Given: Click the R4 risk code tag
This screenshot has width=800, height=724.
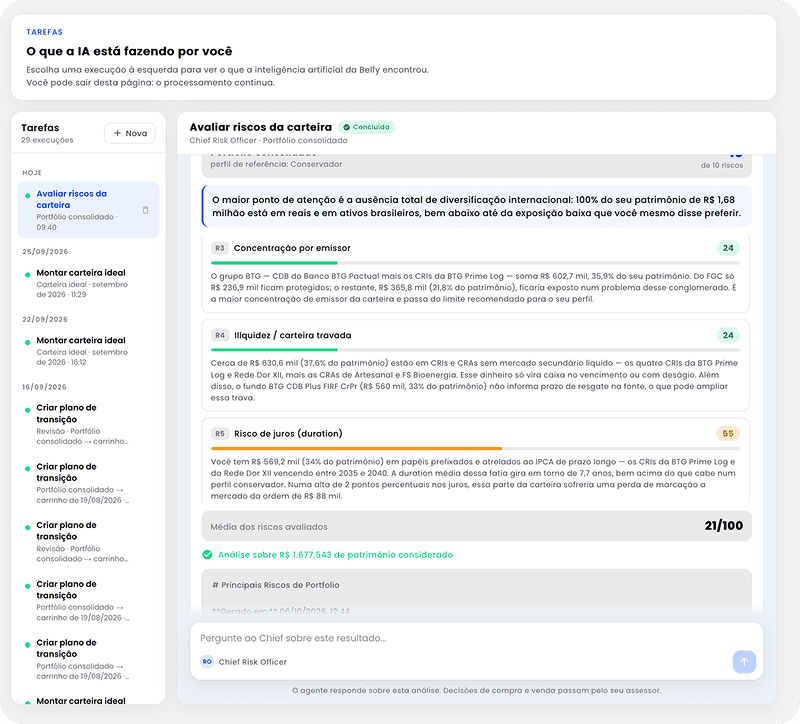Looking at the screenshot, I should click(x=219, y=335).
